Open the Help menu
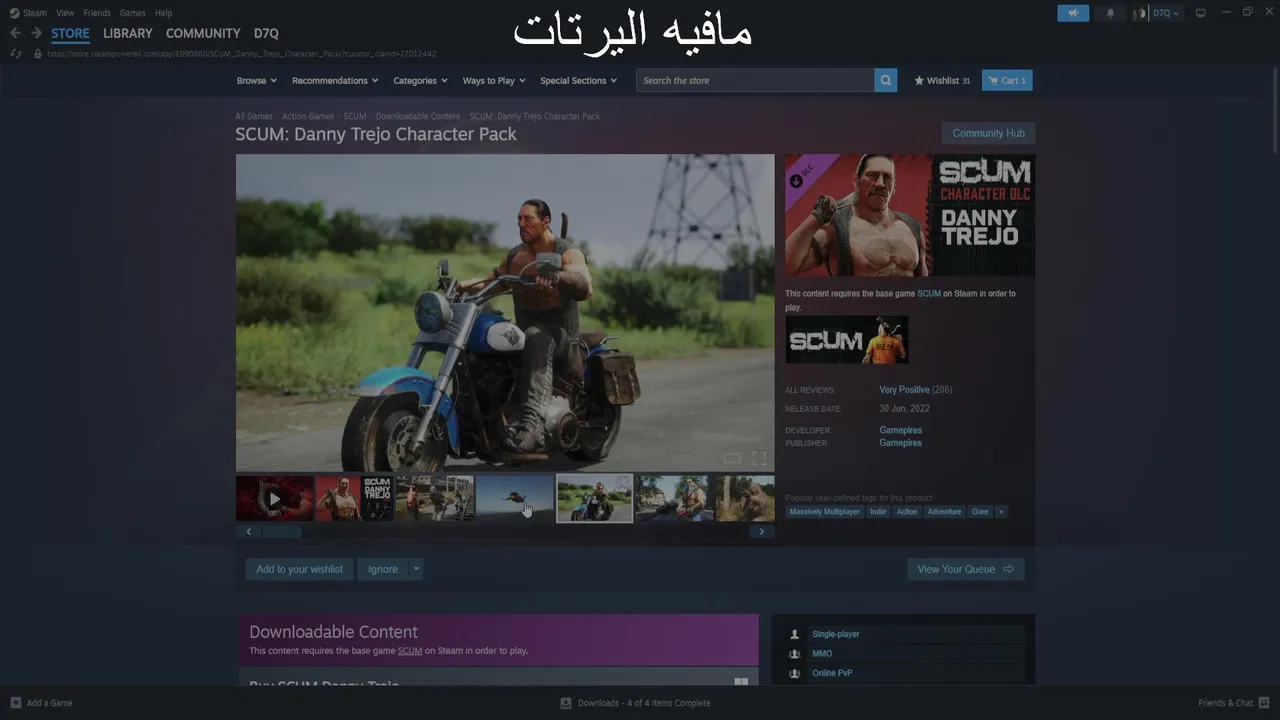 pos(163,13)
